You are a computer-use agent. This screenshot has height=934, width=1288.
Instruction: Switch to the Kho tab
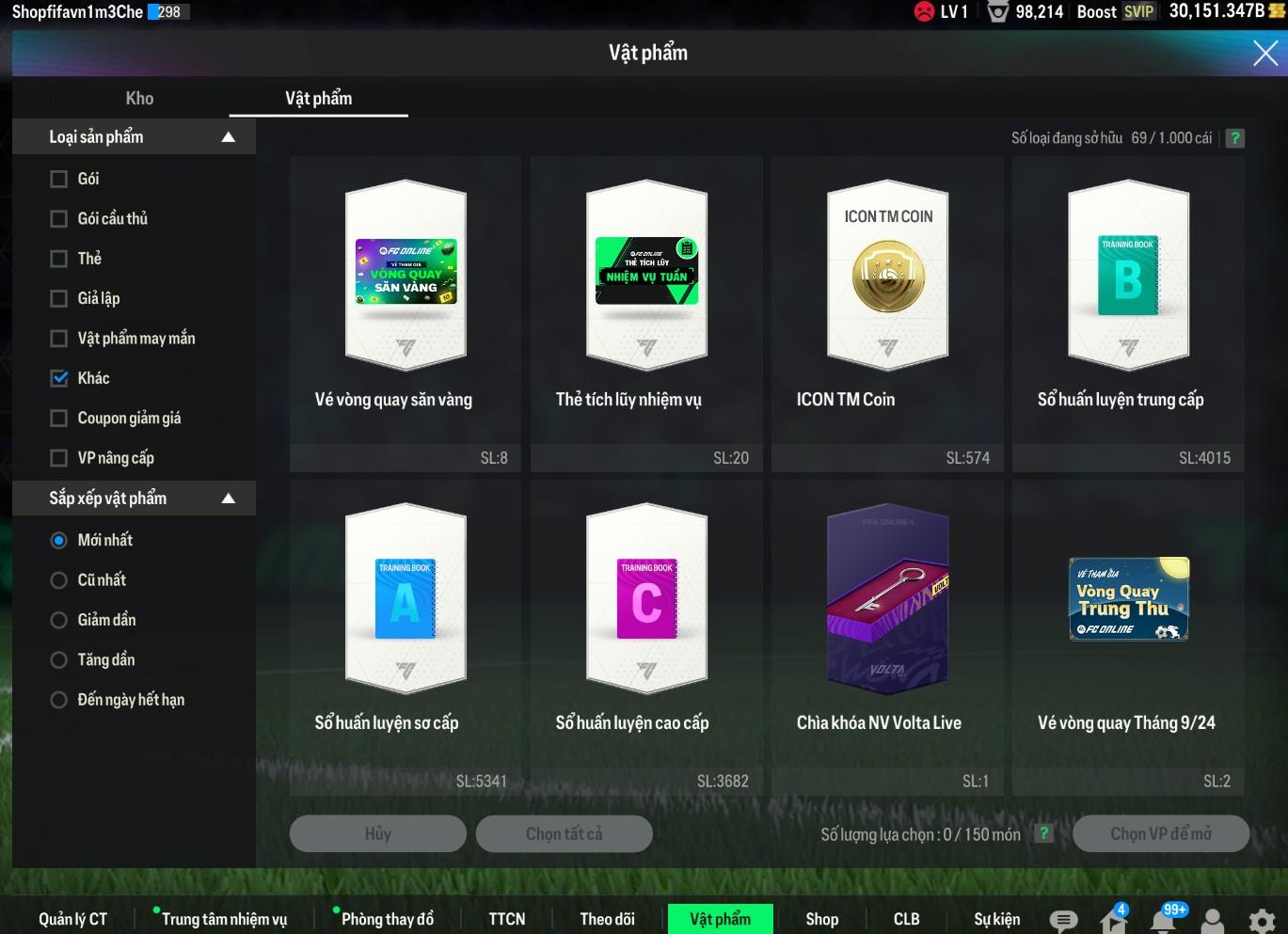click(139, 98)
